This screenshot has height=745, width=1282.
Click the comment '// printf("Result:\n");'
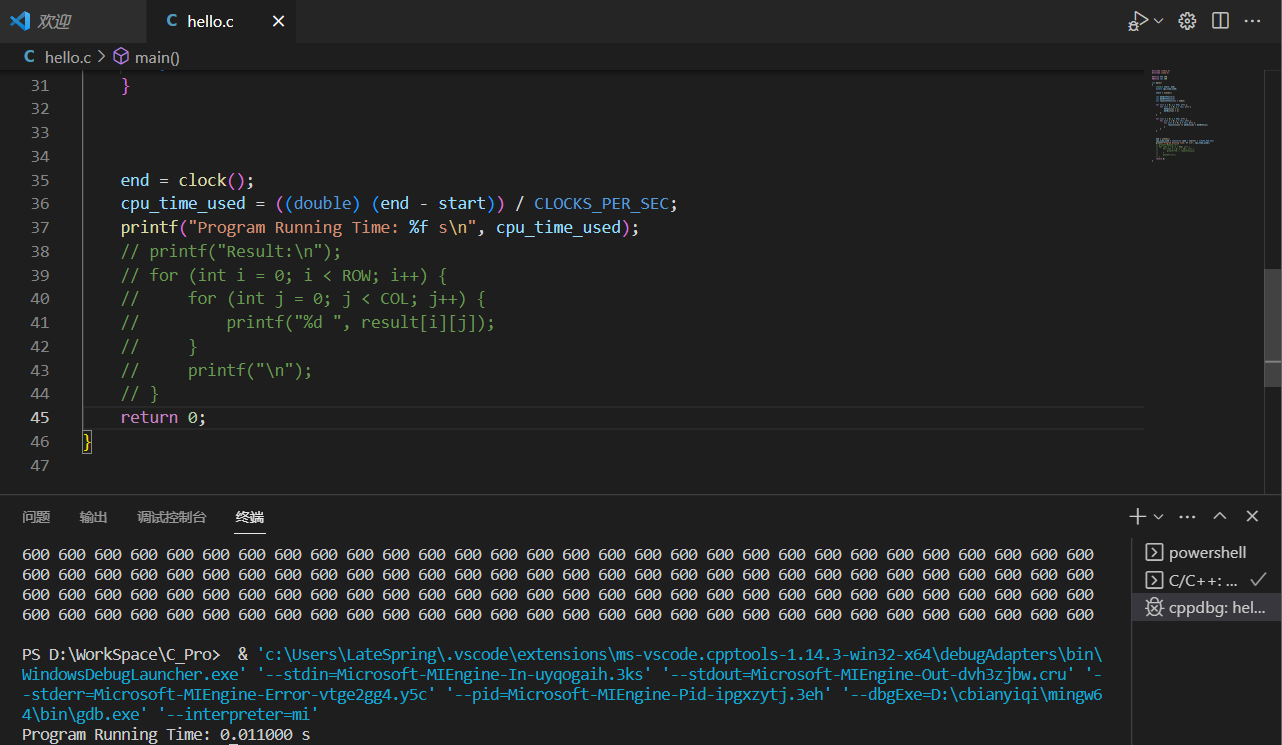pyautogui.click(x=231, y=251)
